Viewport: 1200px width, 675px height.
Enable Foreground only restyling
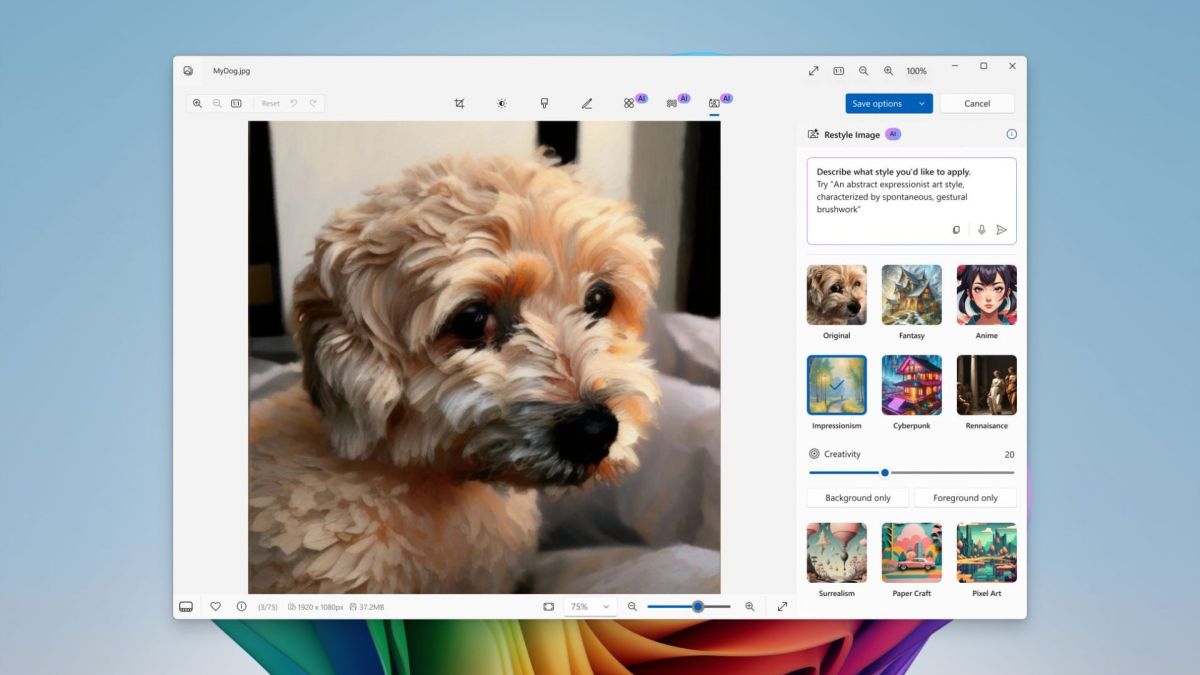[965, 497]
